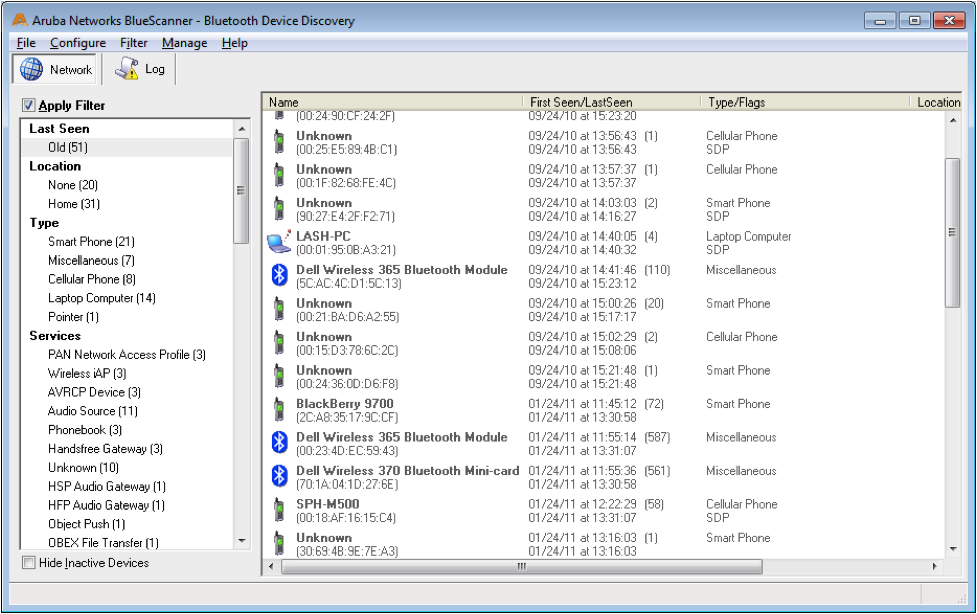Click Dell Wireless 370 Mini-card Bluetooth icon
977x614 pixels.
(280, 476)
